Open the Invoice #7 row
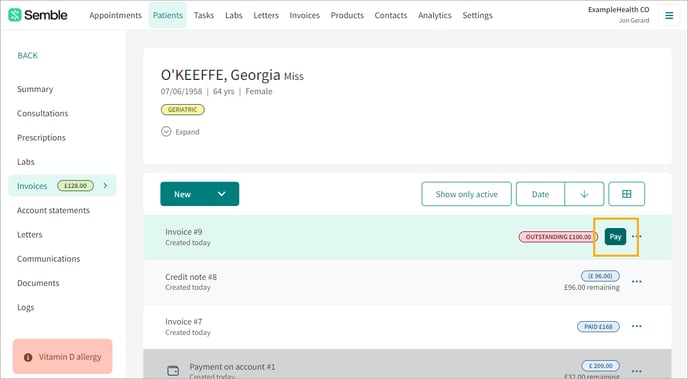 [407, 327]
